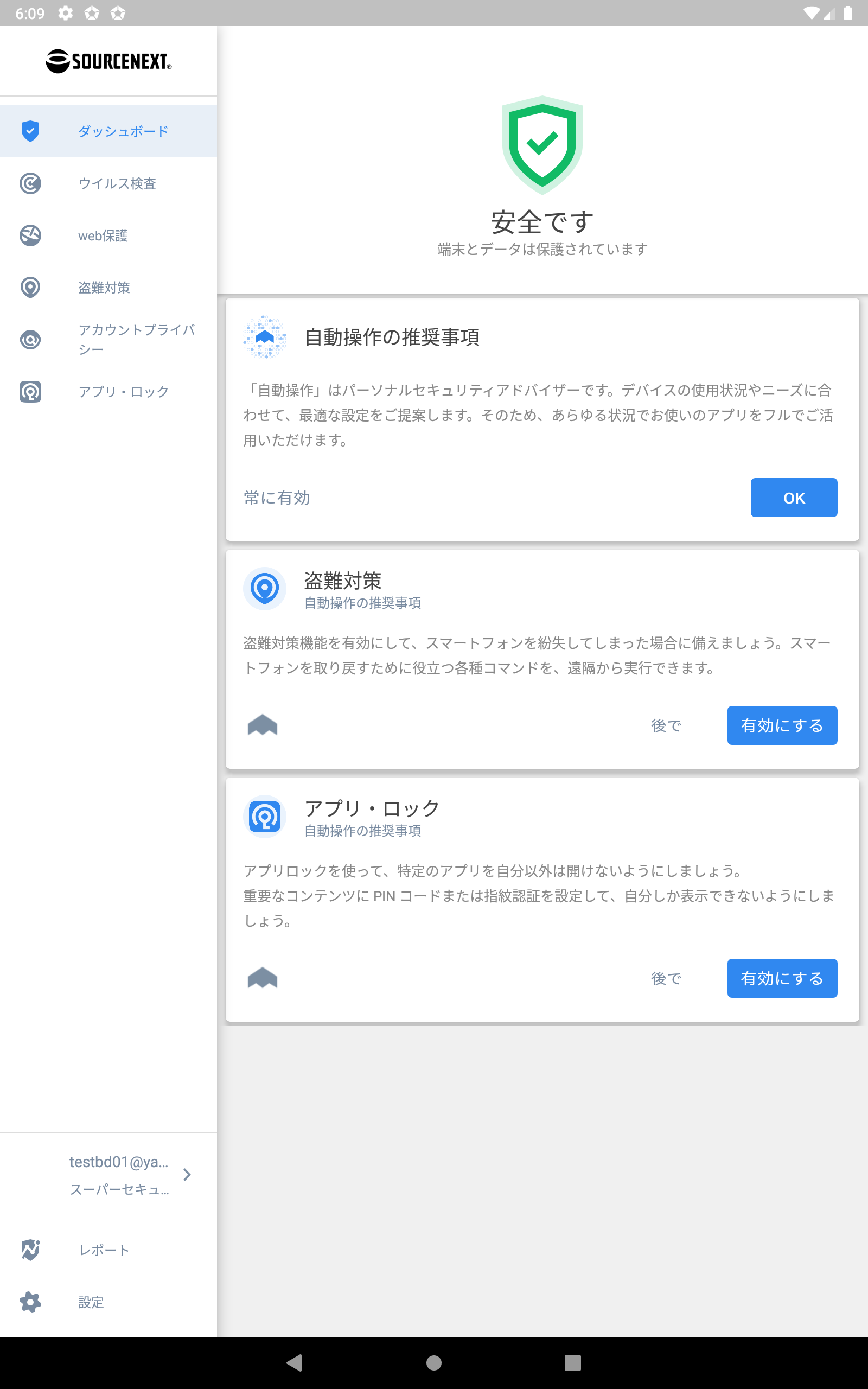Viewport: 868px width, 1389px height.
Task: Tap the Android back navigation button
Action: point(295,1362)
